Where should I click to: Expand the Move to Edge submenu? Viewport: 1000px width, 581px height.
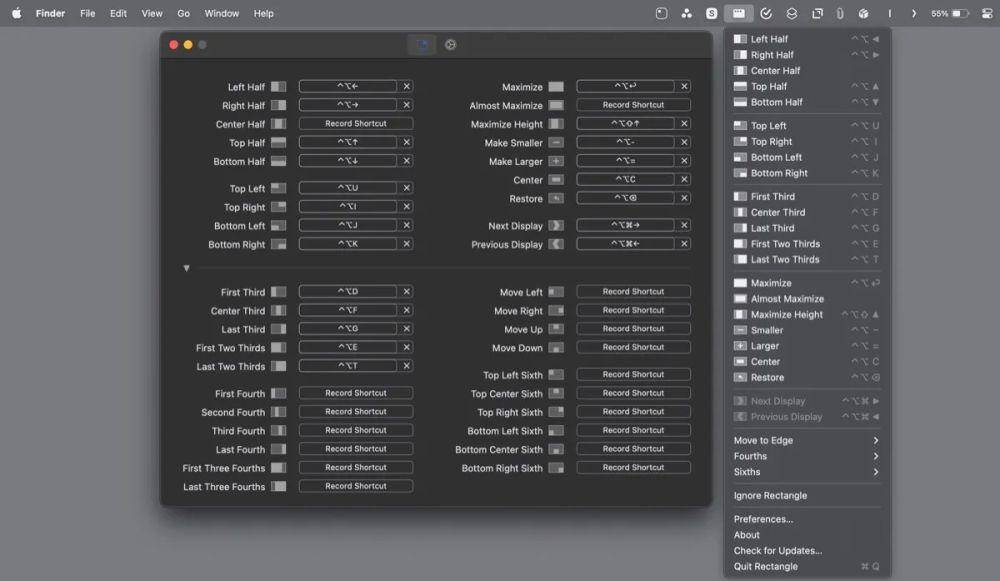(807, 441)
